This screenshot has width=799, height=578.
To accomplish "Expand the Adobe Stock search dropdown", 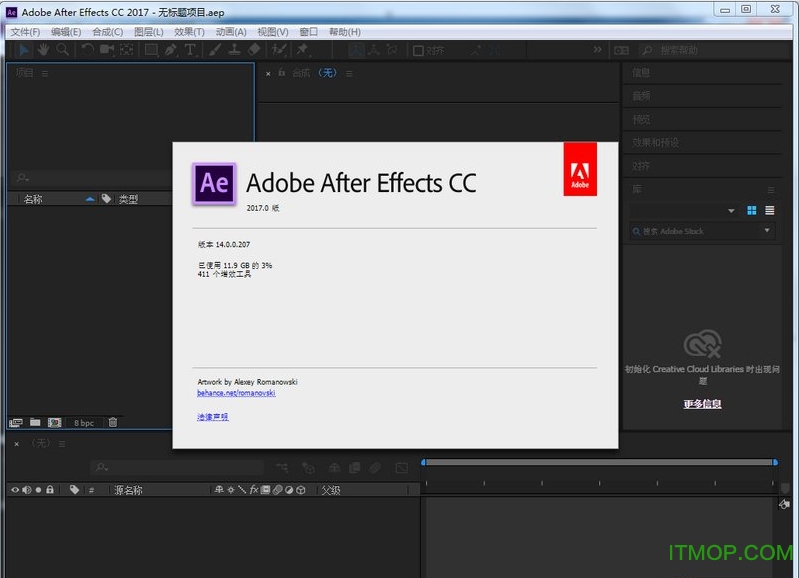I will tap(767, 231).
